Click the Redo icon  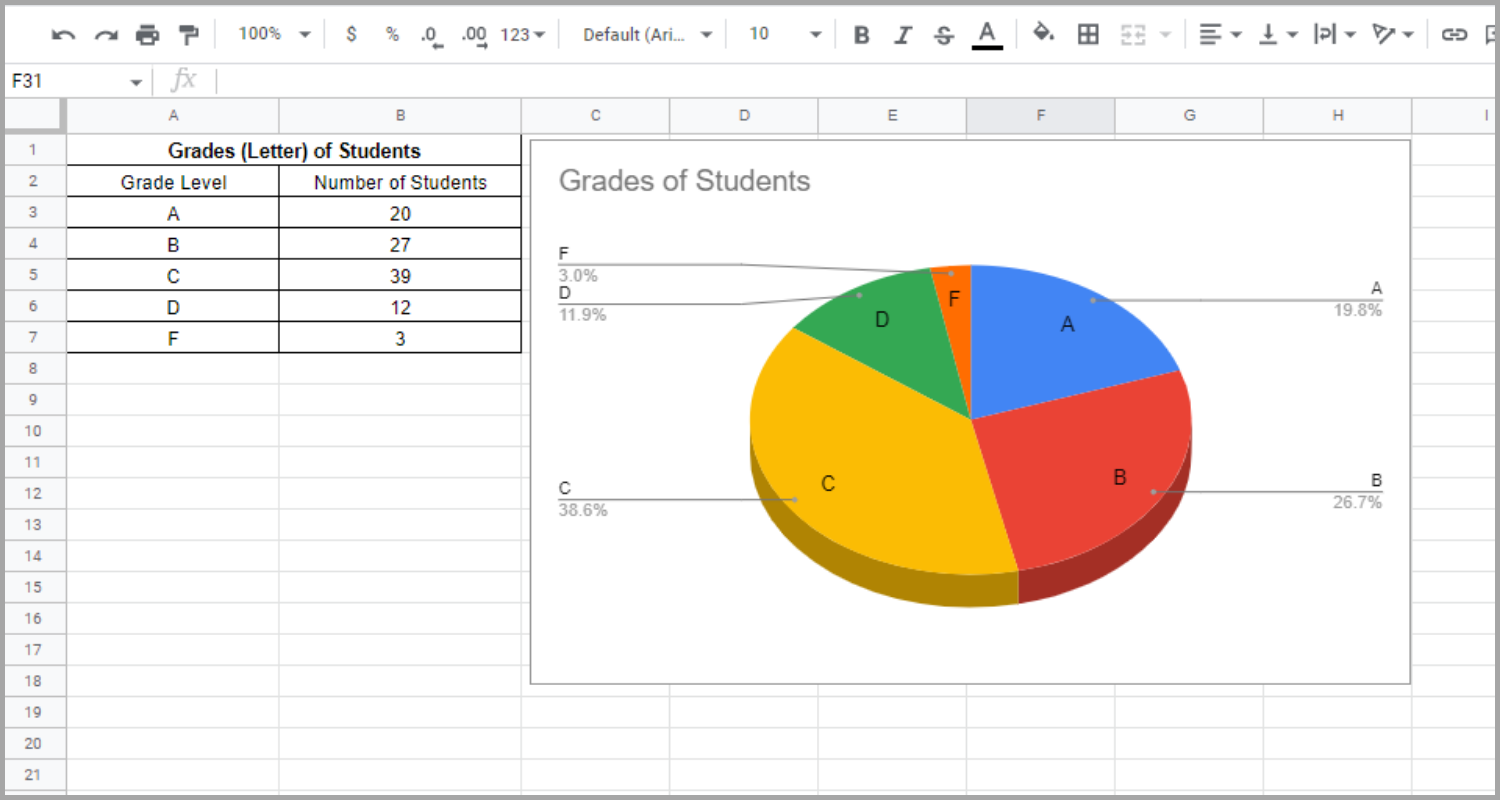click(x=105, y=33)
